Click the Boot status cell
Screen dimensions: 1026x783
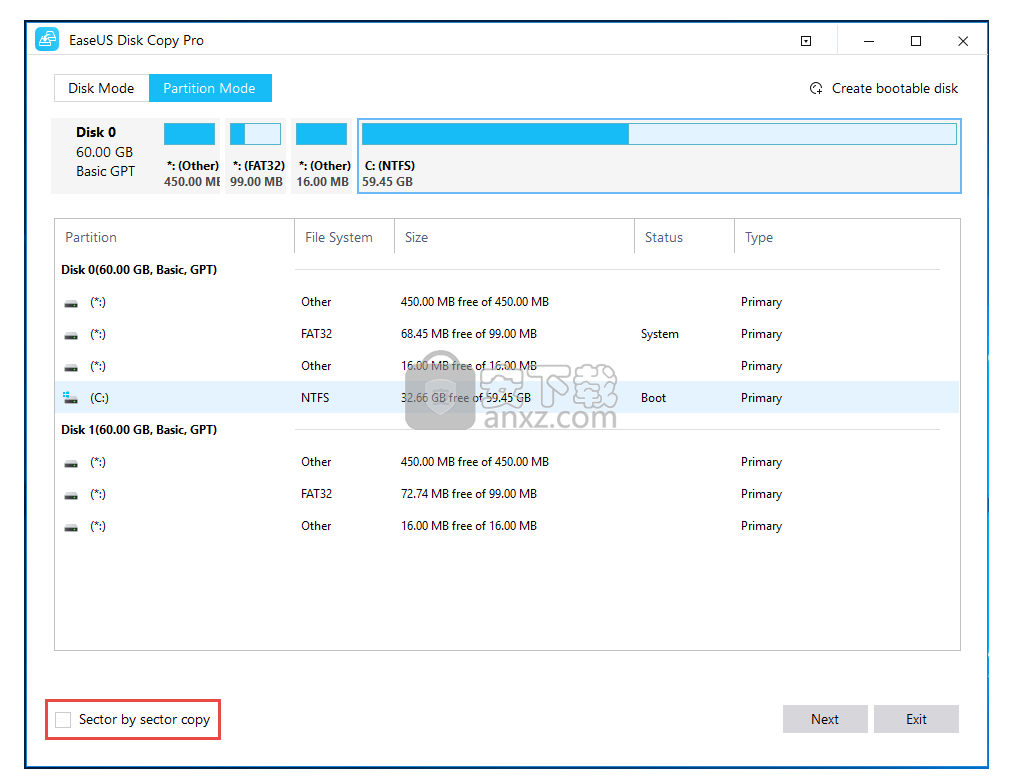point(653,398)
